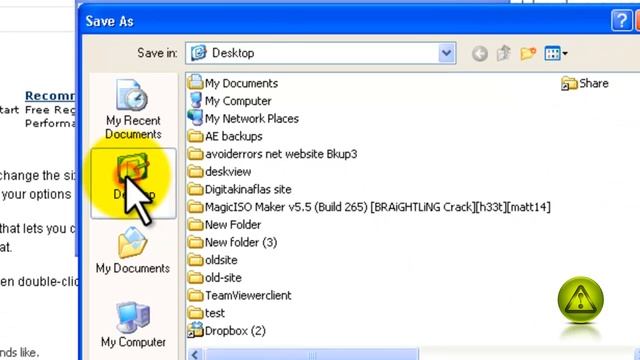Select avoiderrors net website Bkup3 folder
640x360 pixels.
[273, 154]
